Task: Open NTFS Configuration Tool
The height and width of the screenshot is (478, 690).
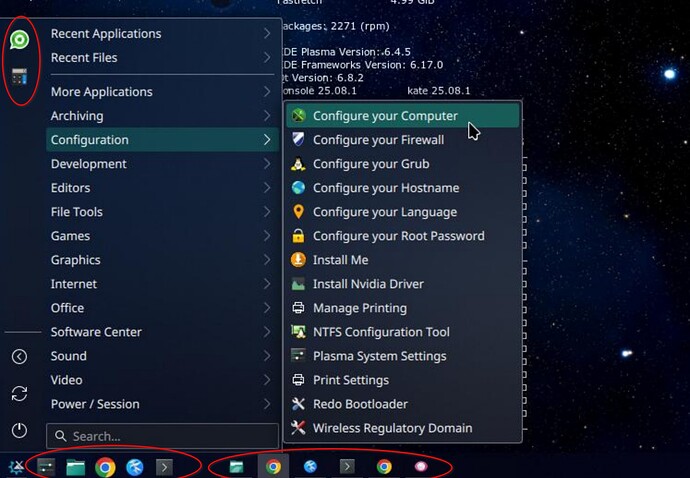Action: pos(381,332)
